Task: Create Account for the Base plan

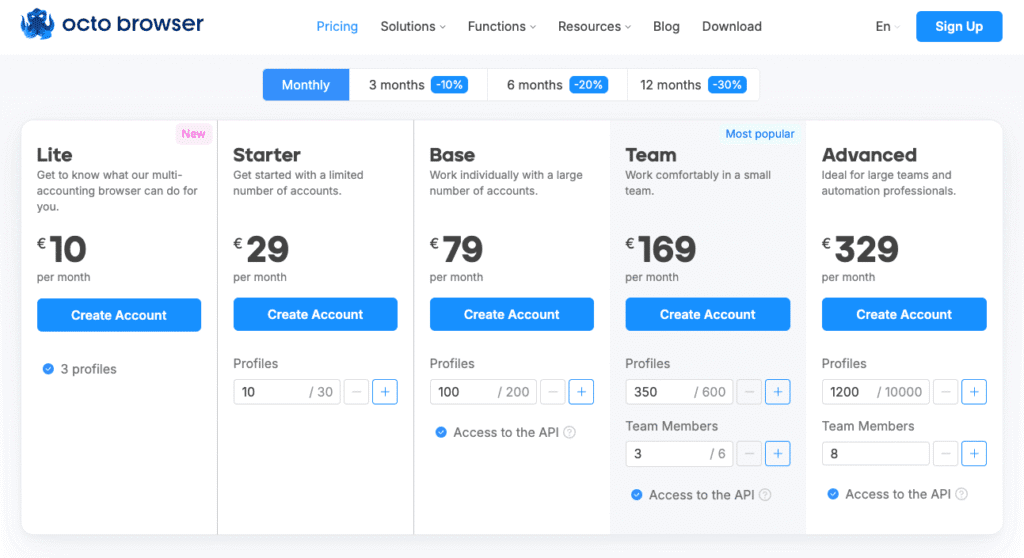Action: 511,314
